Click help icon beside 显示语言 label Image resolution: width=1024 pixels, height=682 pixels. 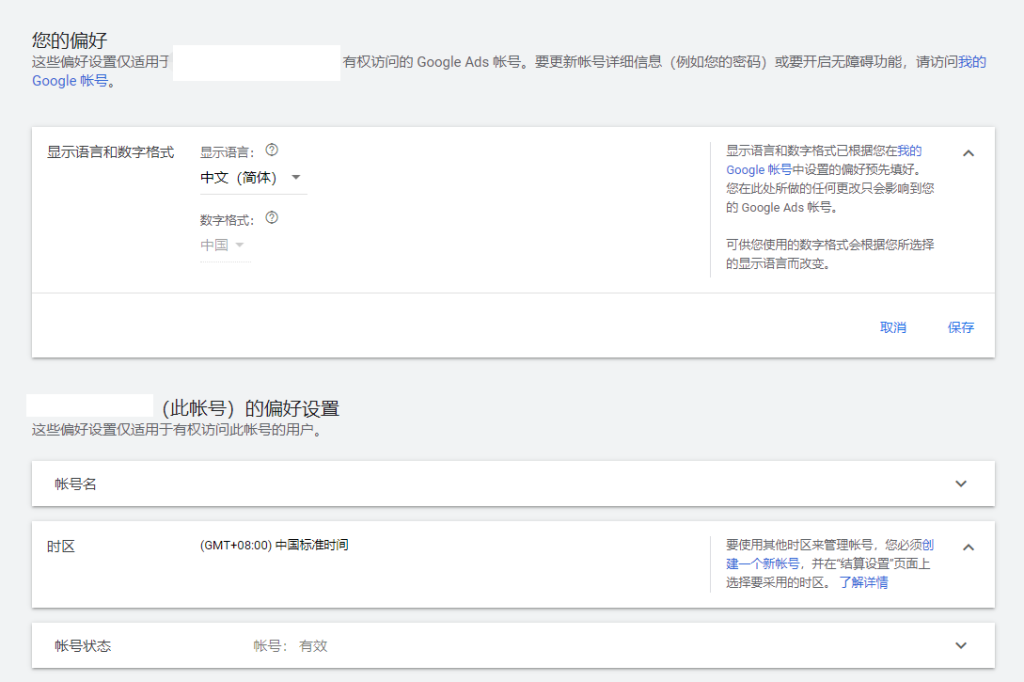tap(271, 151)
